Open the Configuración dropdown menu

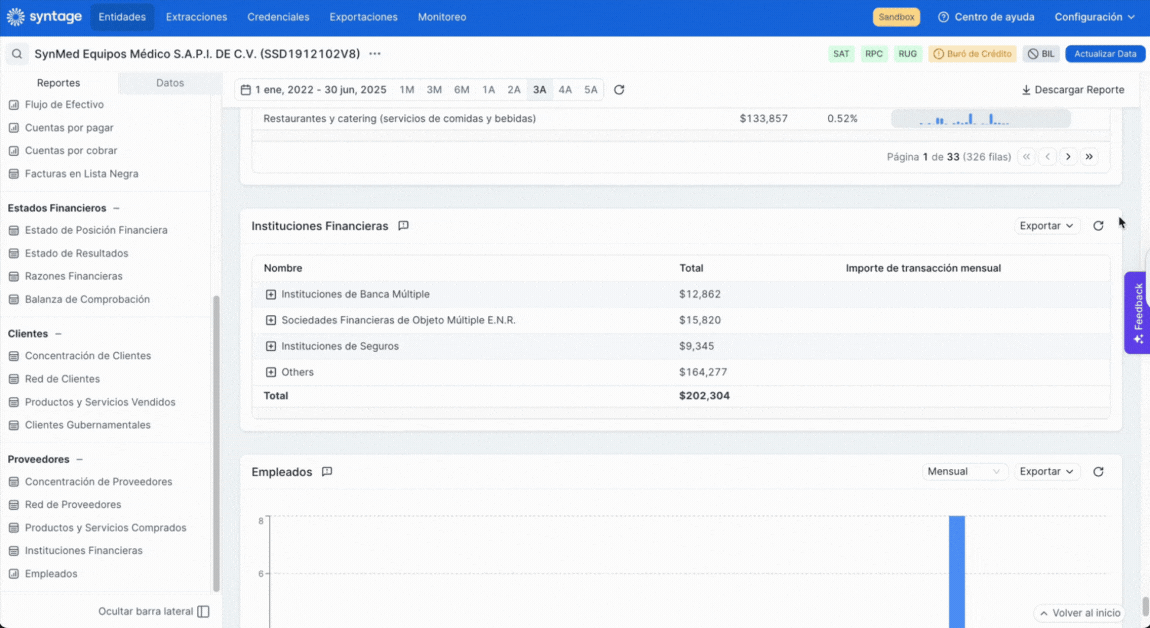(1095, 17)
